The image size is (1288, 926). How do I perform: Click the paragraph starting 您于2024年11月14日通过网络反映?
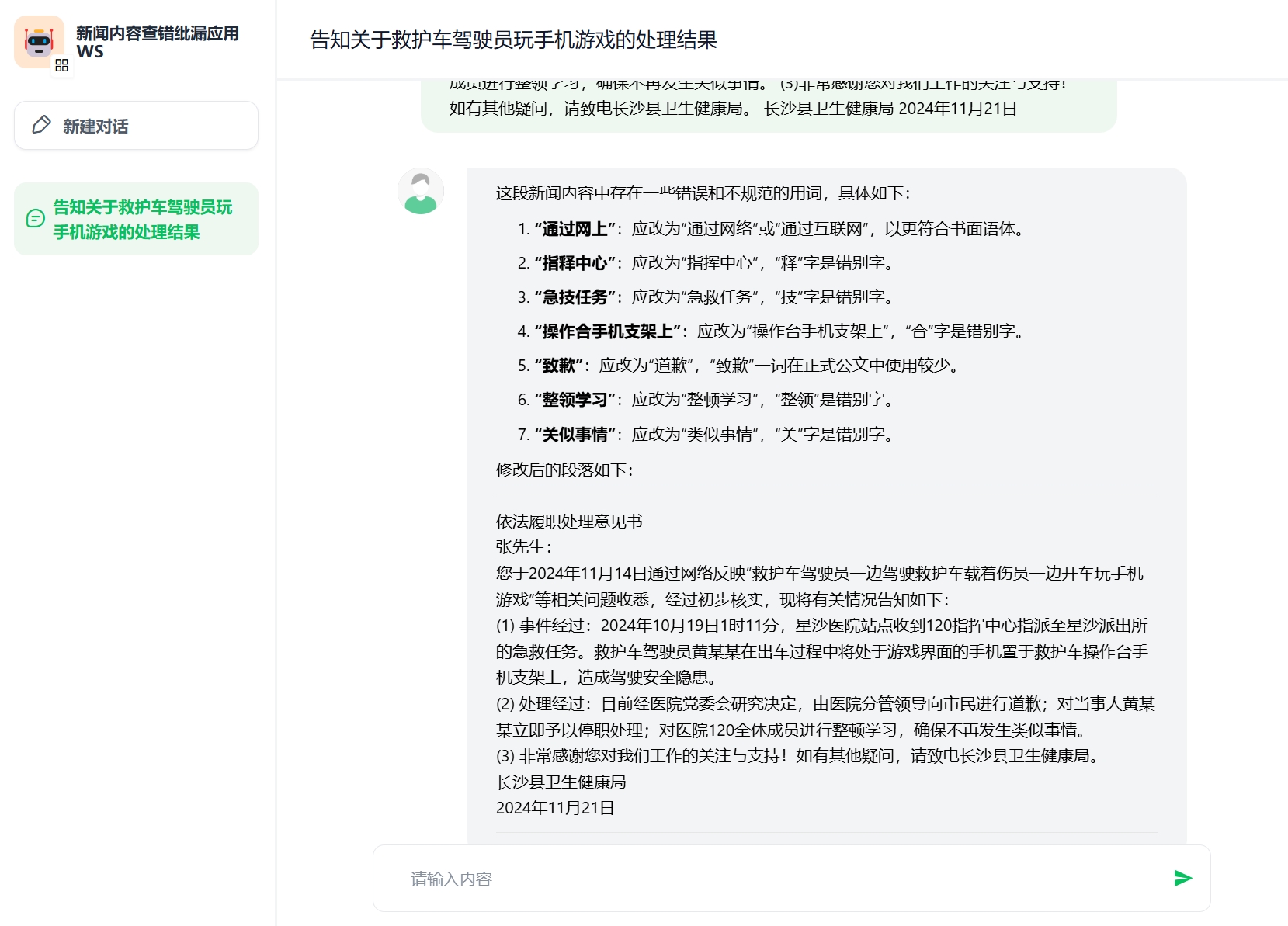point(820,586)
